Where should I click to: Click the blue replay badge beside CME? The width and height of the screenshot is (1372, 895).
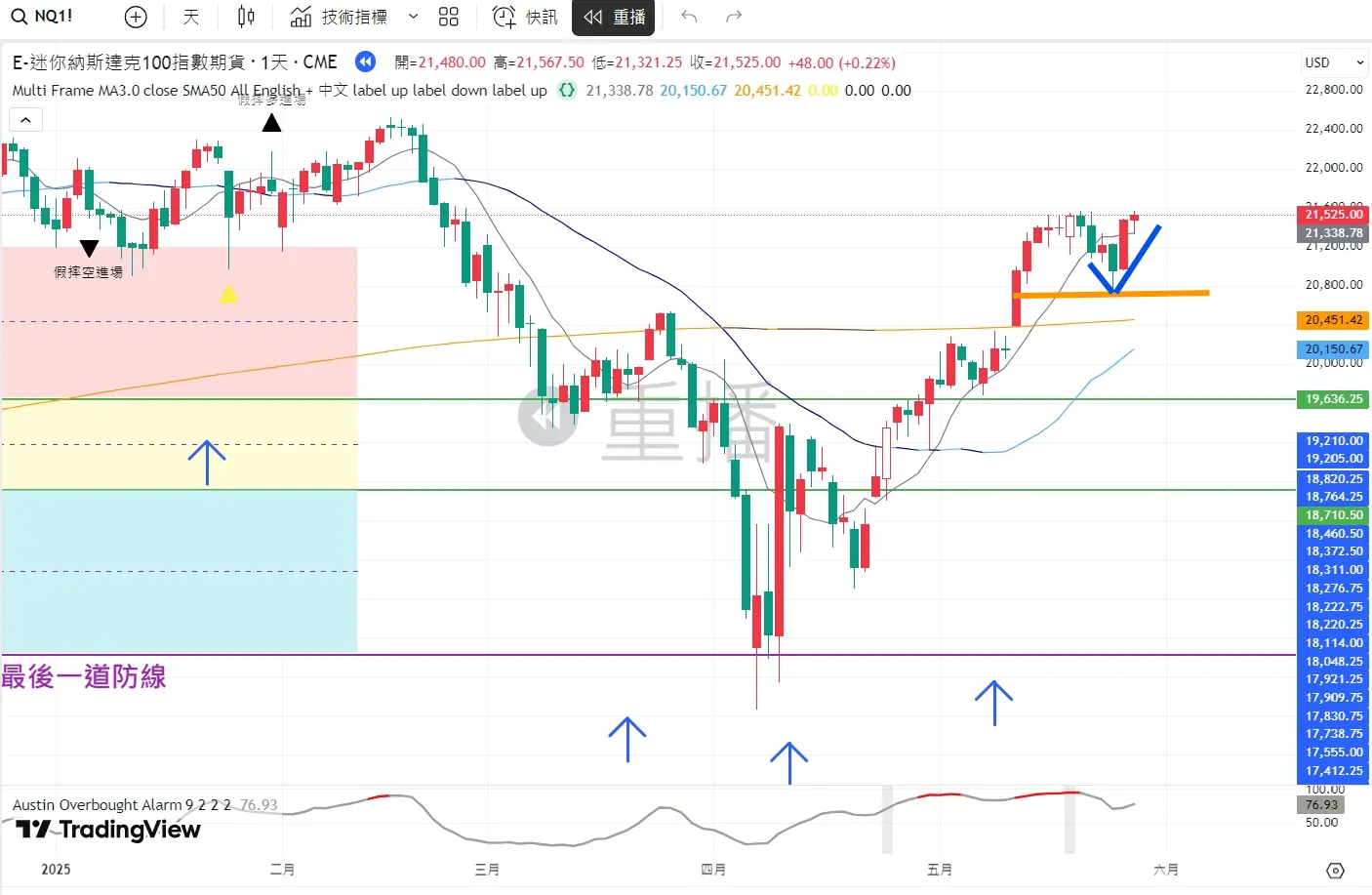tap(365, 62)
